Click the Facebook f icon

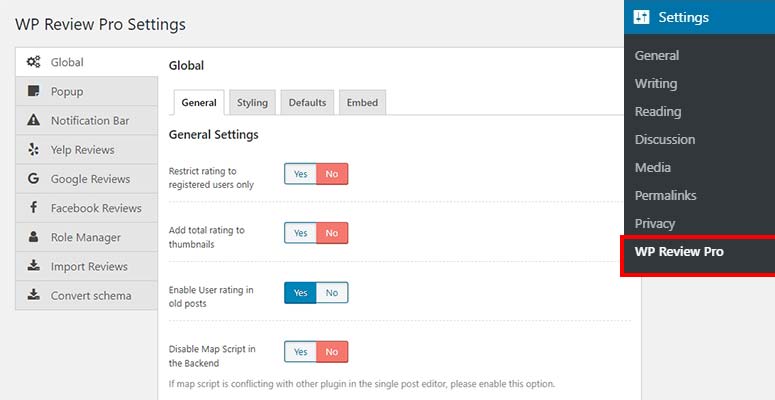click(x=33, y=207)
